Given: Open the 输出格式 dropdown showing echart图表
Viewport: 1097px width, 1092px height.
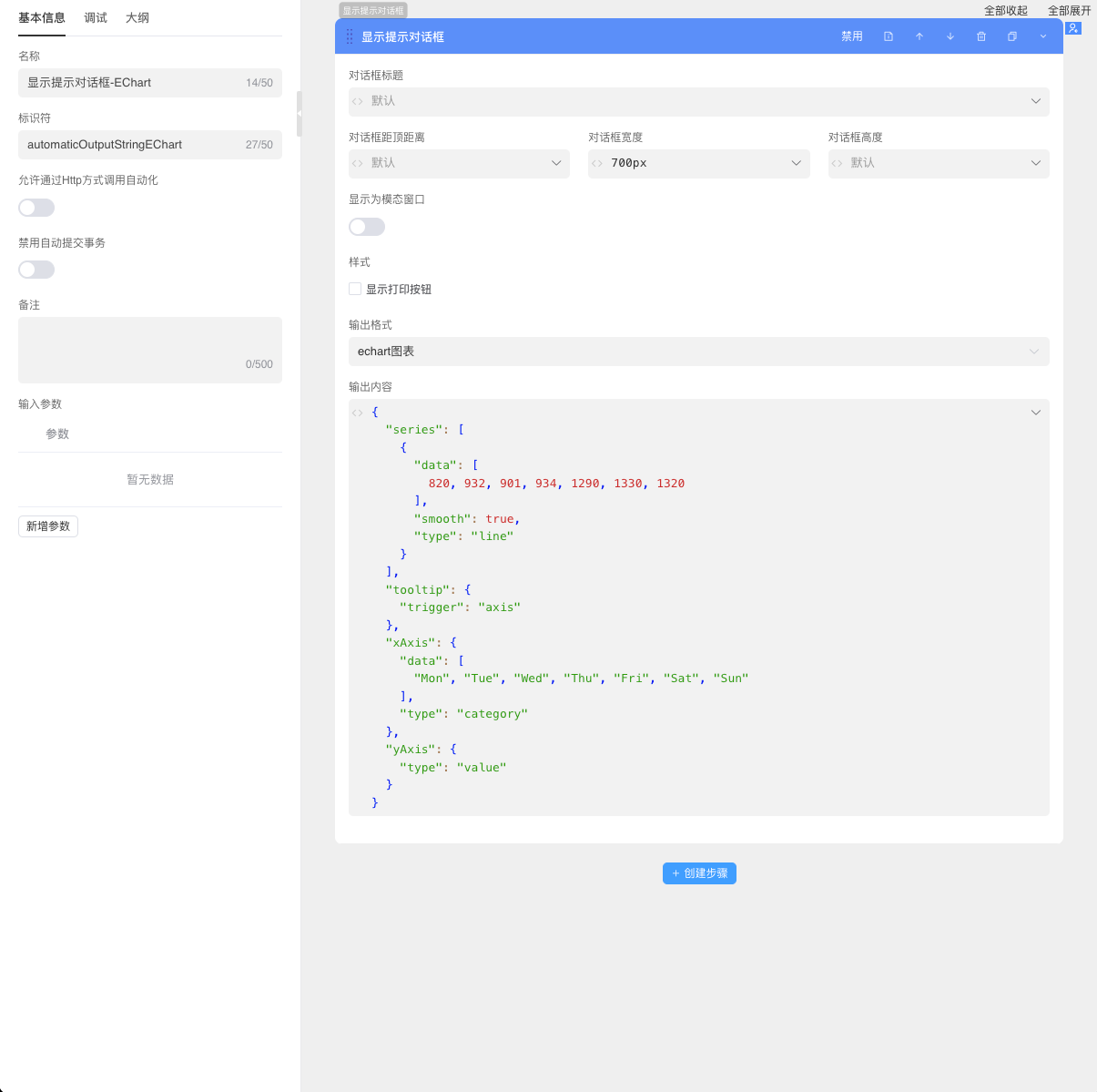Looking at the screenshot, I should point(698,352).
